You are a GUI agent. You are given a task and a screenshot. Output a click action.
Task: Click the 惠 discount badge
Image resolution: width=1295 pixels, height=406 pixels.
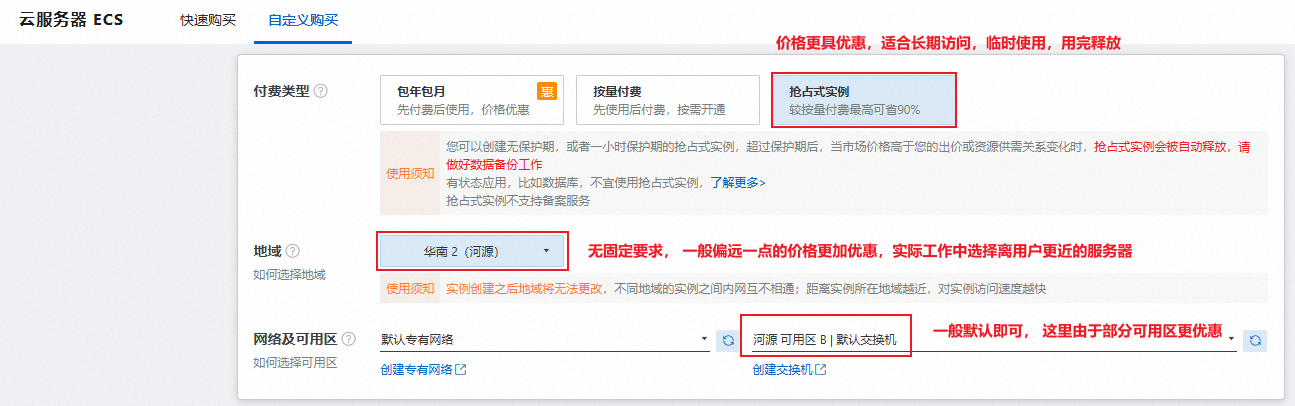click(547, 91)
